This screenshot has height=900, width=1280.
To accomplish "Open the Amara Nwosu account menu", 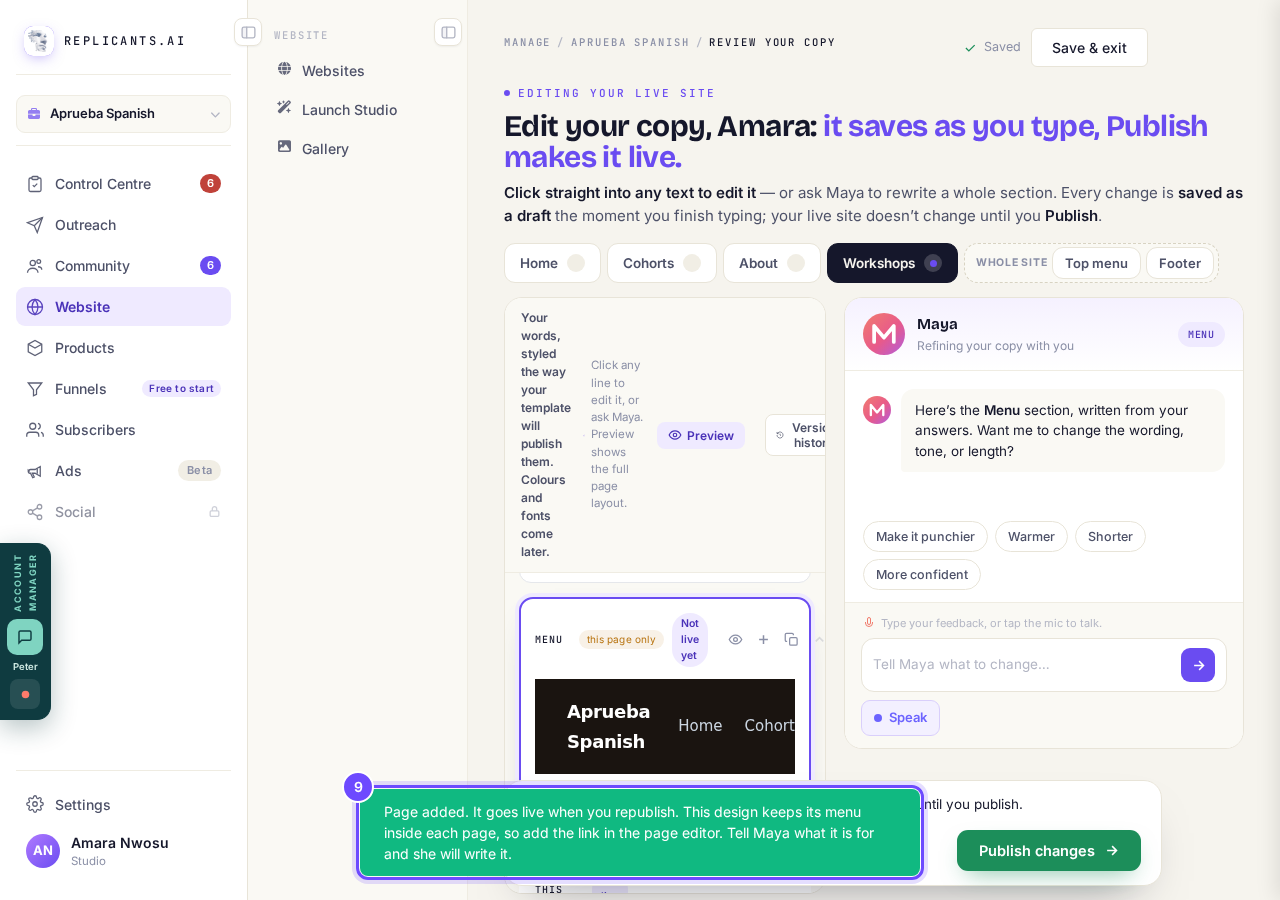I will 123,851.
